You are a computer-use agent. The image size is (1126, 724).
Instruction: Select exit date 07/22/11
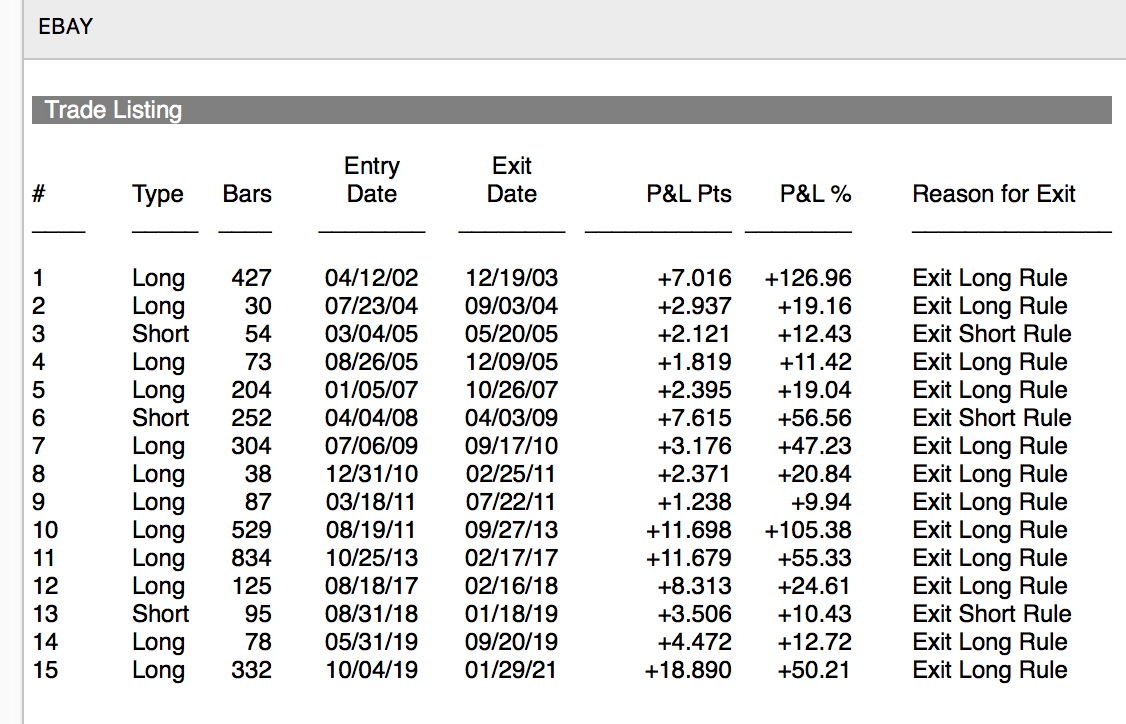pyautogui.click(x=511, y=502)
